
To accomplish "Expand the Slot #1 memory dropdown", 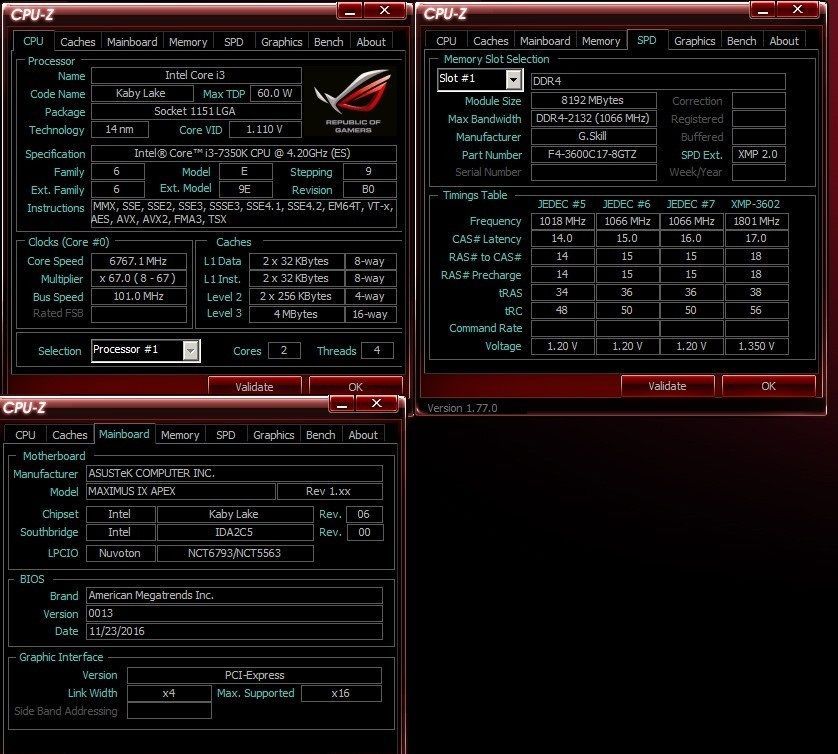I will 514,80.
